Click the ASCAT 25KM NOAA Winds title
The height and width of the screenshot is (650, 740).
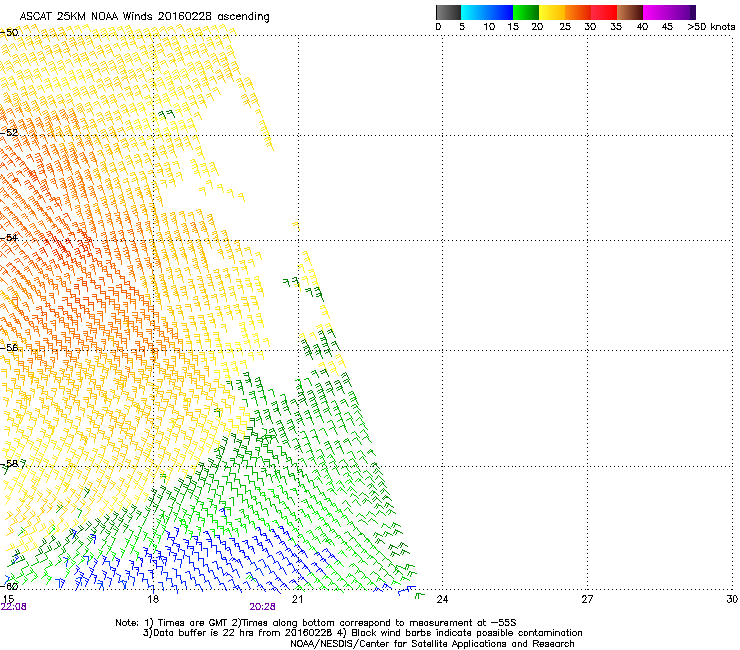[144, 17]
